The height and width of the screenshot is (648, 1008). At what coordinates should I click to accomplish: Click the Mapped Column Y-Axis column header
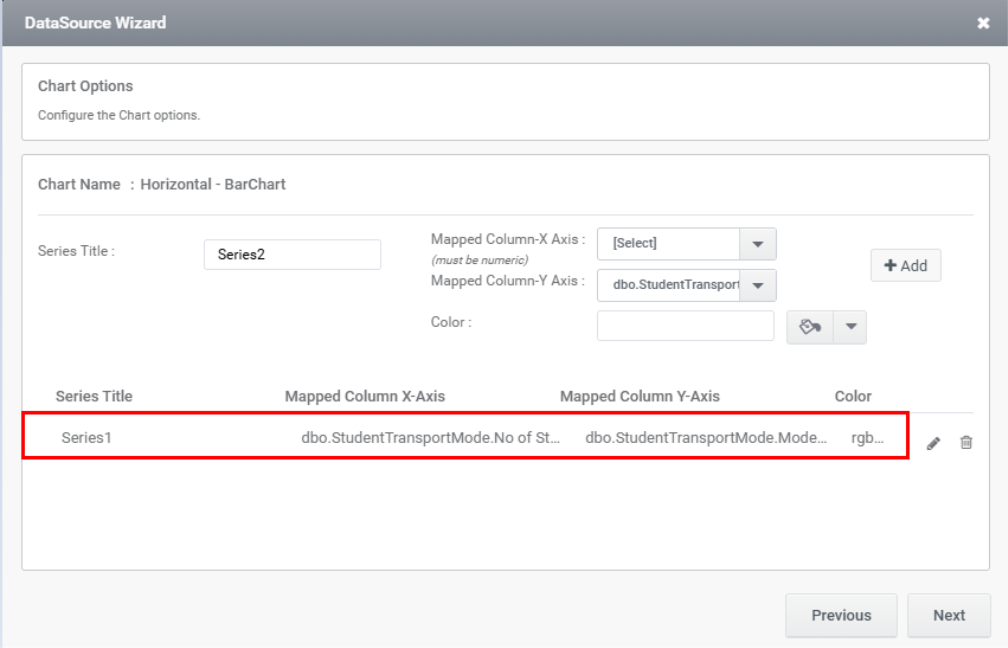point(640,396)
